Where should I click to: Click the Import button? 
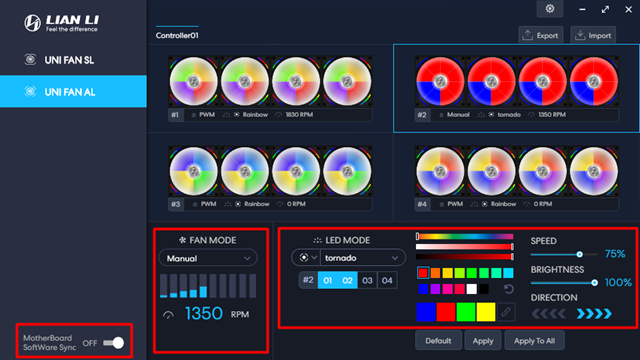point(593,35)
